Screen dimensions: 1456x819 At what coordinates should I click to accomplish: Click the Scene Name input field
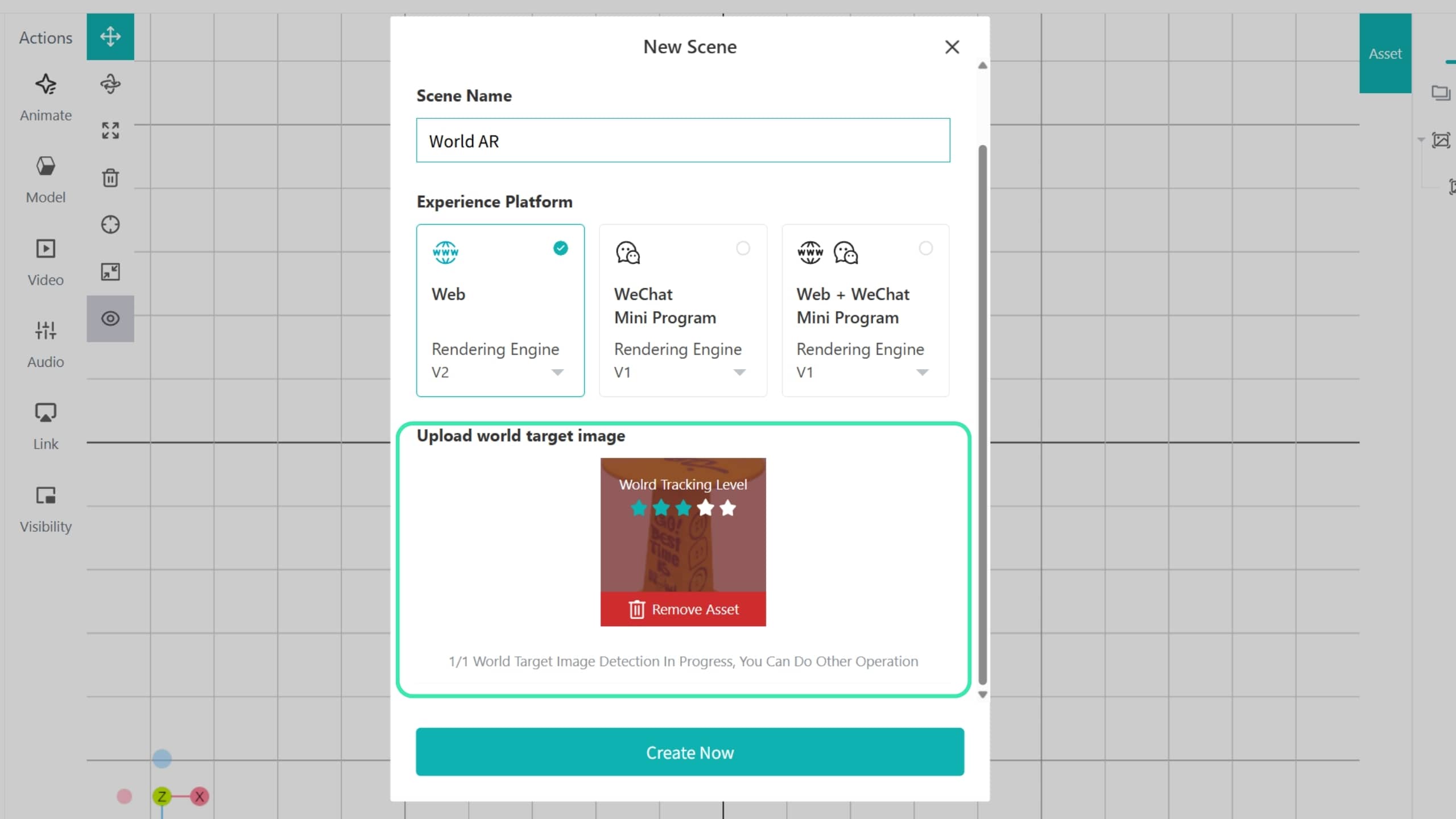click(x=683, y=140)
